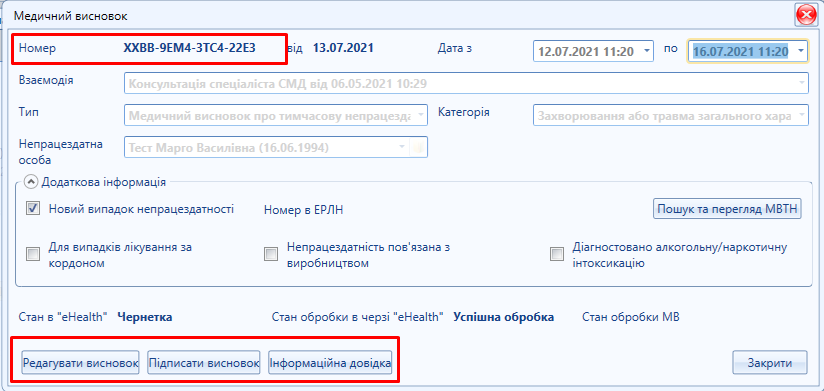Open the Дата з date picker dropdown

[646, 52]
